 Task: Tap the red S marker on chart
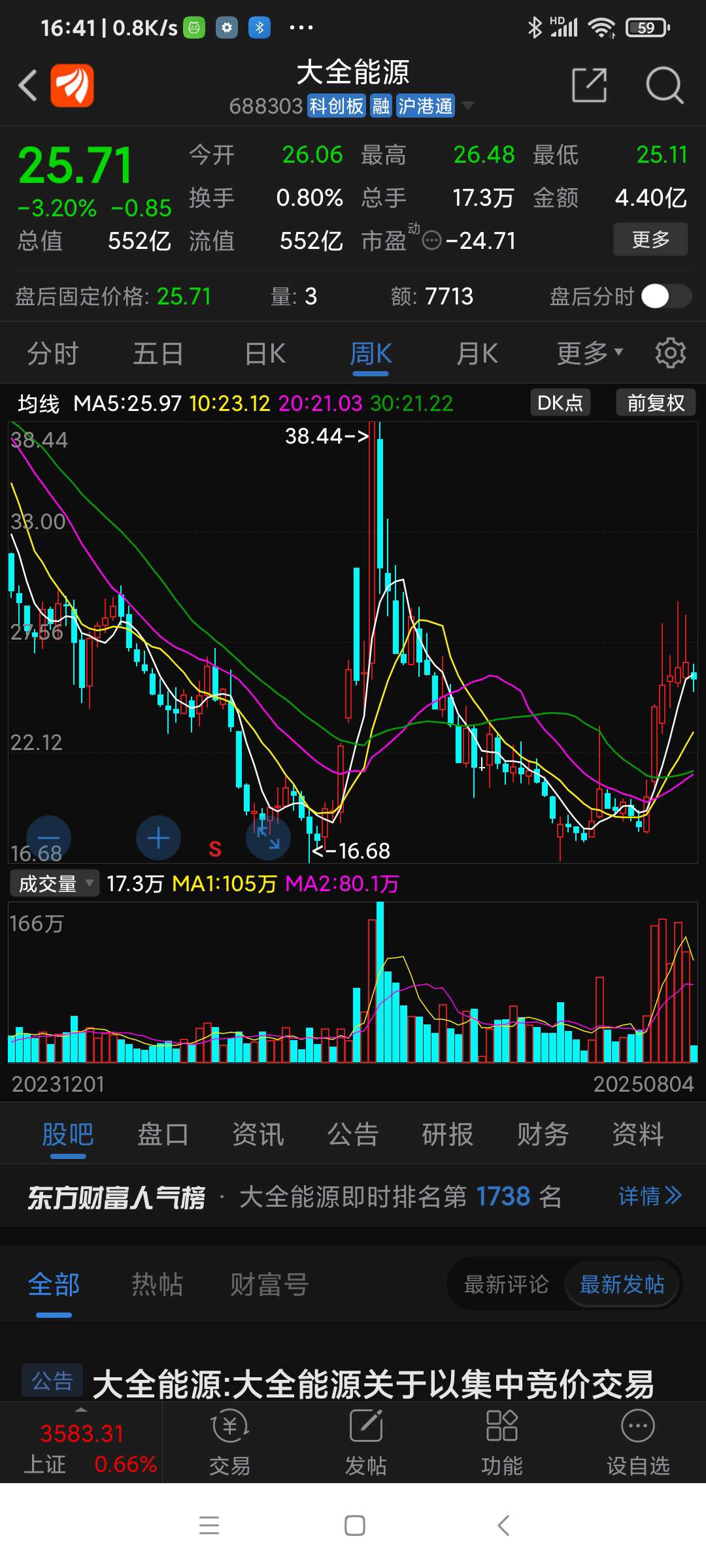point(215,849)
